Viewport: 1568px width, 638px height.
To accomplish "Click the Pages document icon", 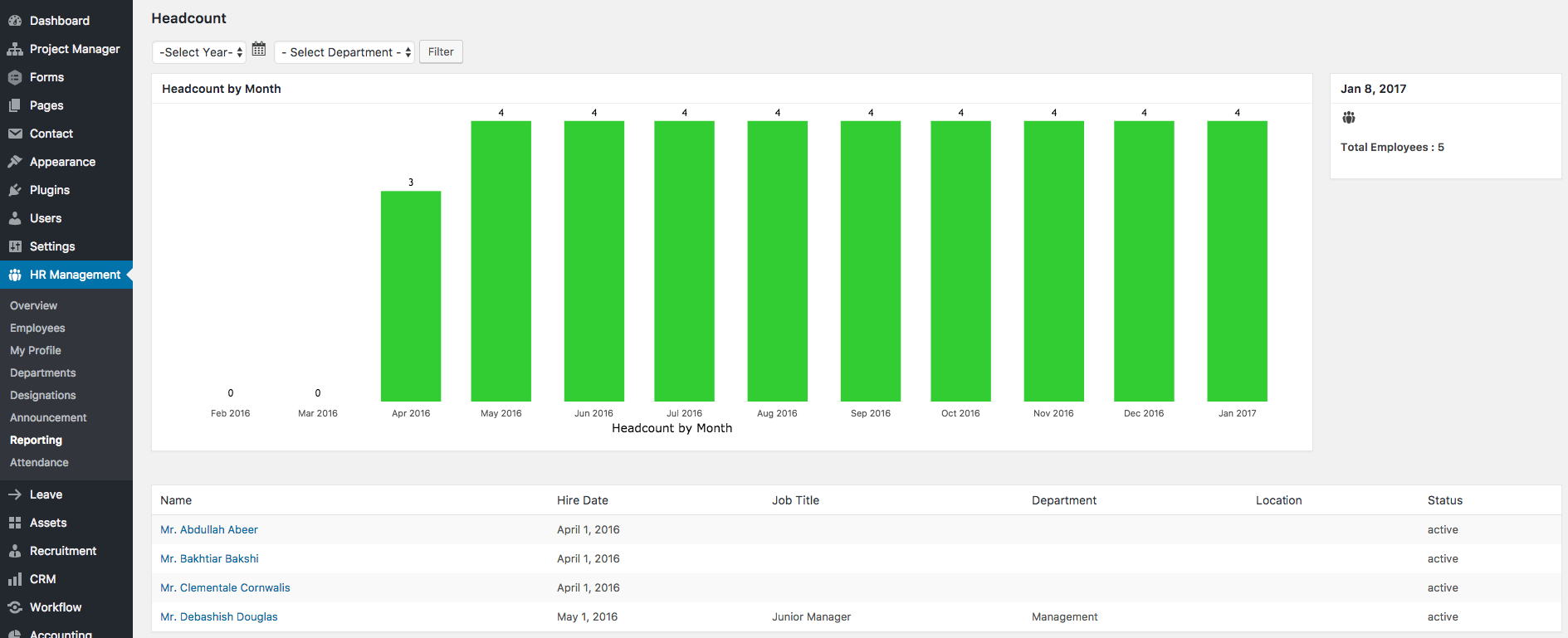I will 15,105.
